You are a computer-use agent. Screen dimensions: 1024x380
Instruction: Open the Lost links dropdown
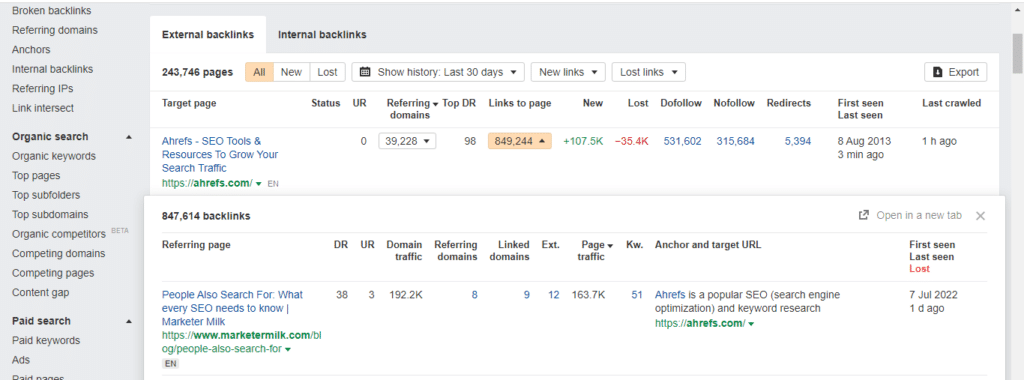point(648,72)
